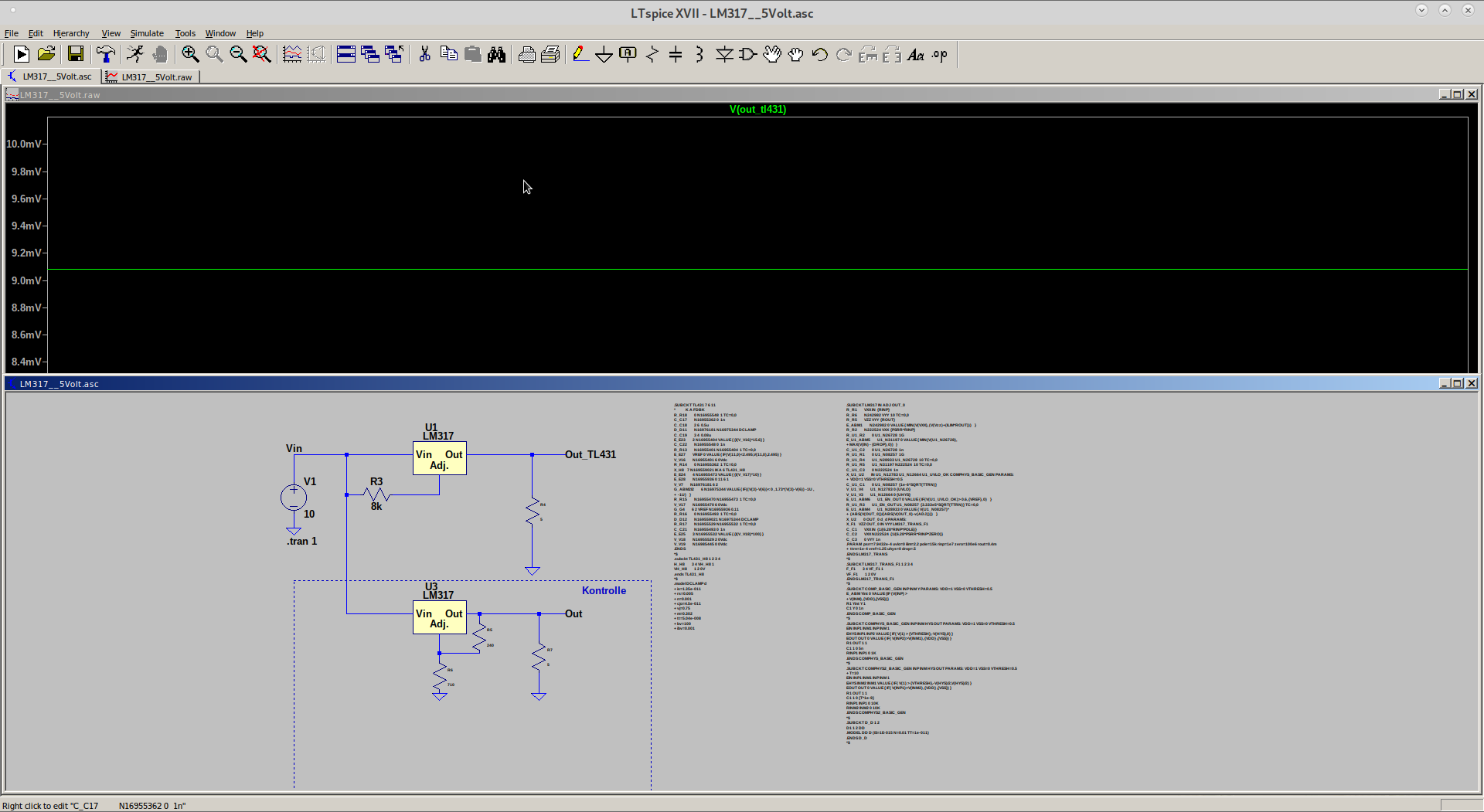Maximize the LM317__5Volt.raw plot pane
This screenshot has height=812, width=1484.
pyautogui.click(x=1458, y=94)
